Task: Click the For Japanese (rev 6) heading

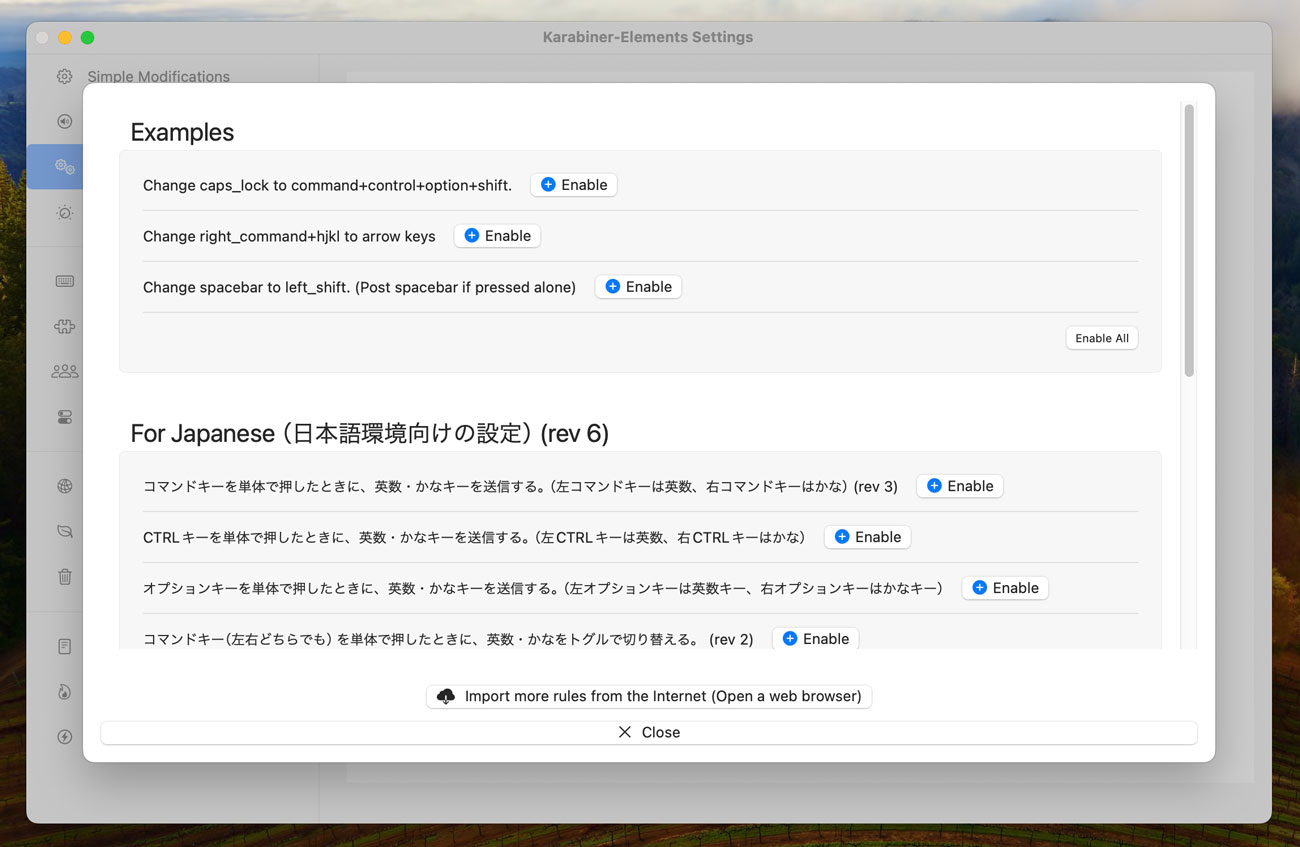Action: 370,433
